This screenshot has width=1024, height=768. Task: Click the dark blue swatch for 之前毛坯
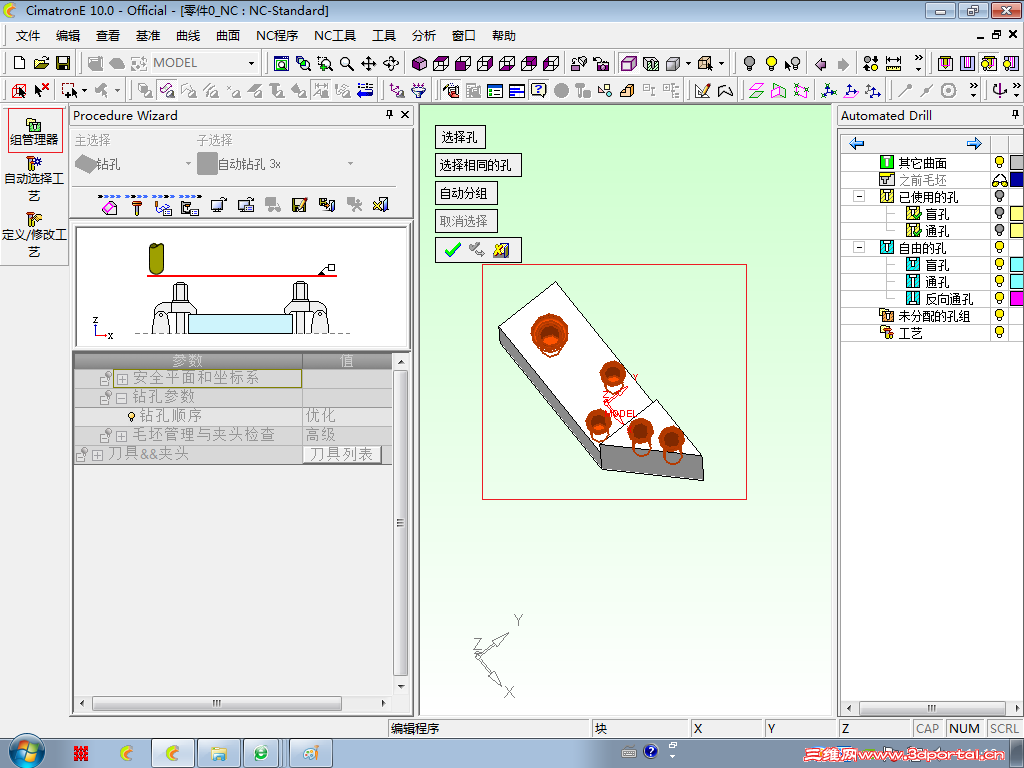[x=1017, y=180]
